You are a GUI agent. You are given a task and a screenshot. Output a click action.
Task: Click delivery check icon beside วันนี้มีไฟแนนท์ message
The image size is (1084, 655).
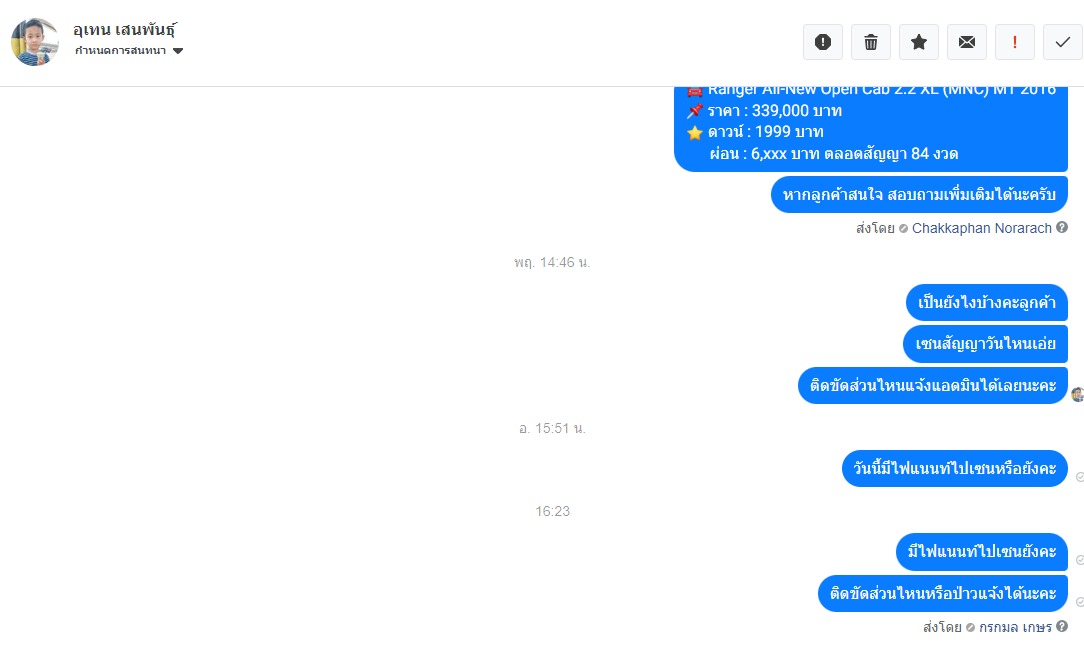click(1079, 477)
